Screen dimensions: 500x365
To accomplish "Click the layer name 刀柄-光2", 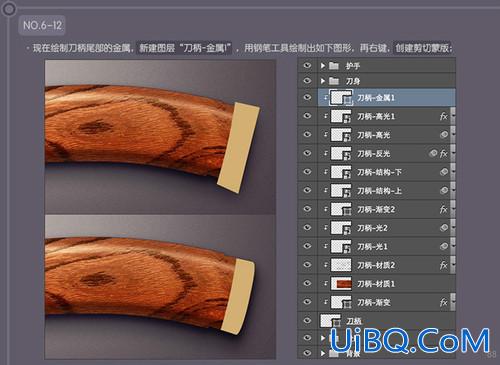I will [x=372, y=228].
